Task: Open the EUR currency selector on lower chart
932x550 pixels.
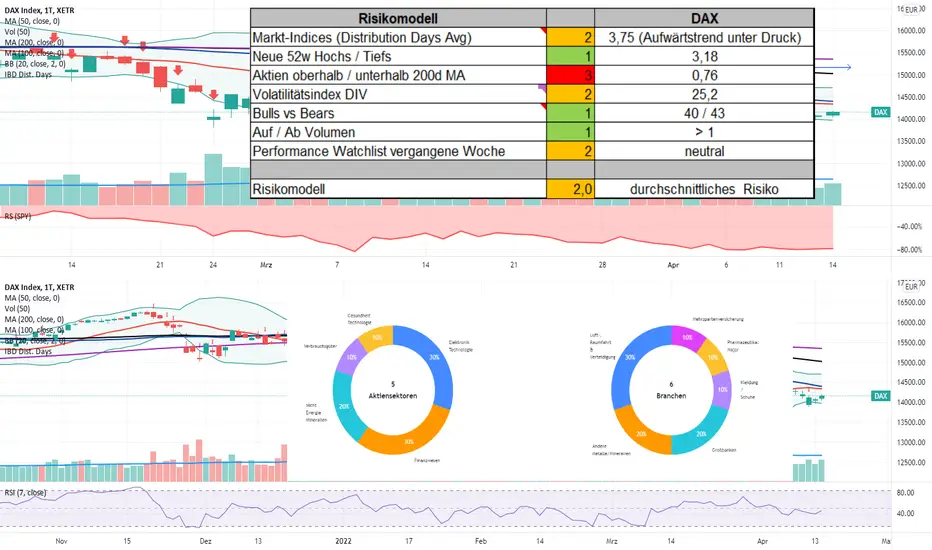Action: click(911, 287)
